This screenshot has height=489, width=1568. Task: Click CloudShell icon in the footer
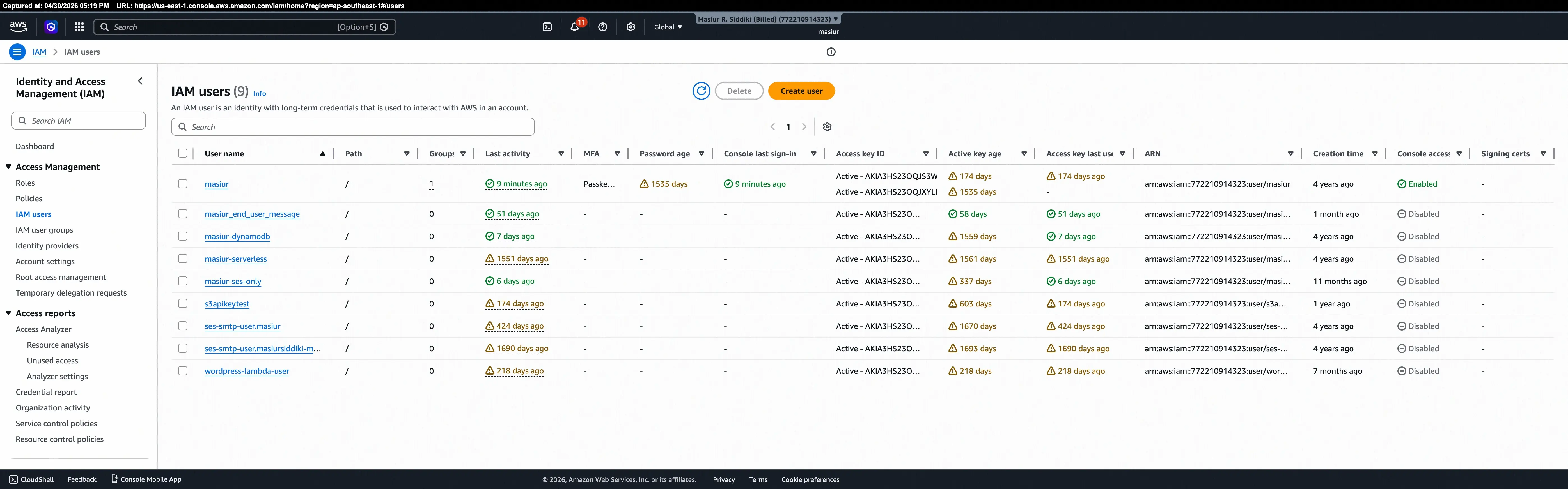pos(13,479)
